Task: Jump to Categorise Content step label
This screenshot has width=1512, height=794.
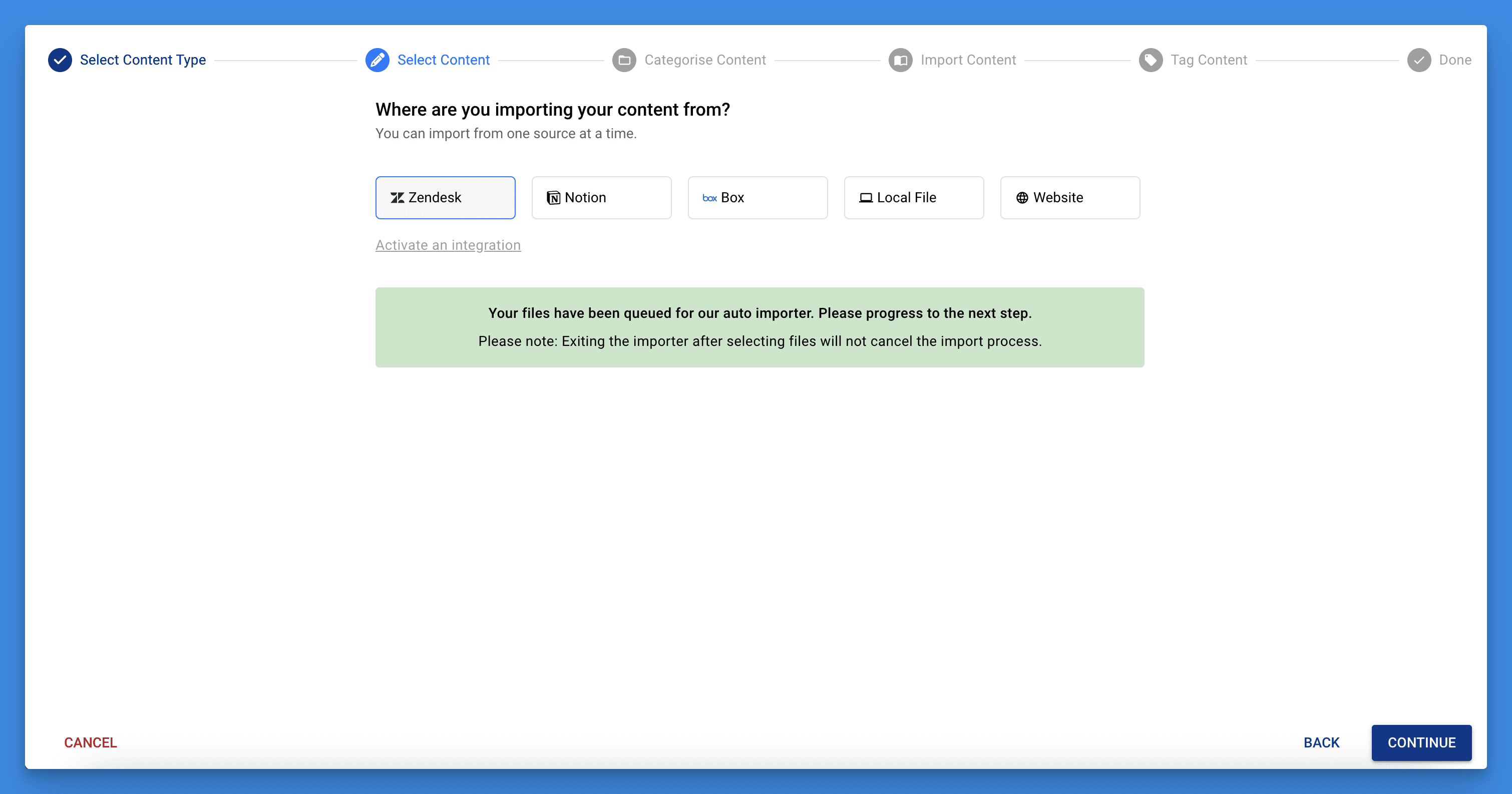Action: (705, 60)
